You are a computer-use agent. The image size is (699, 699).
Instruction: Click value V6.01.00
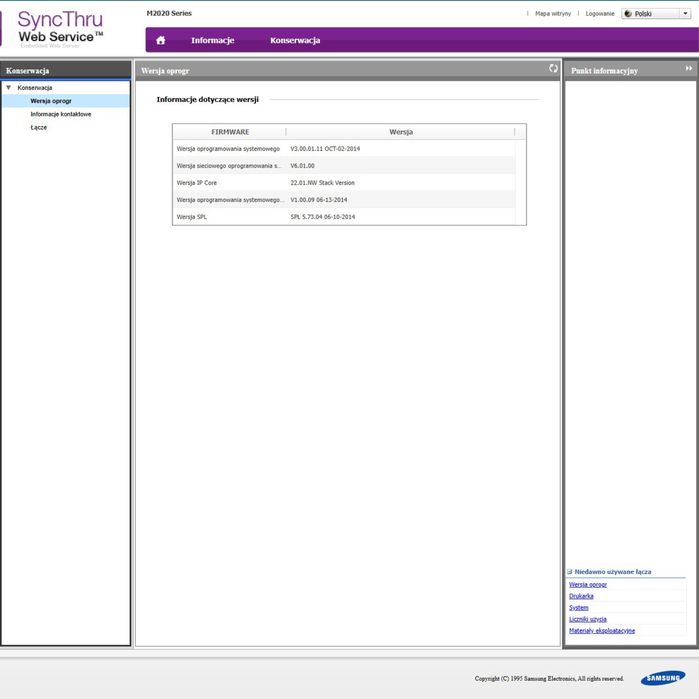click(x=302, y=166)
